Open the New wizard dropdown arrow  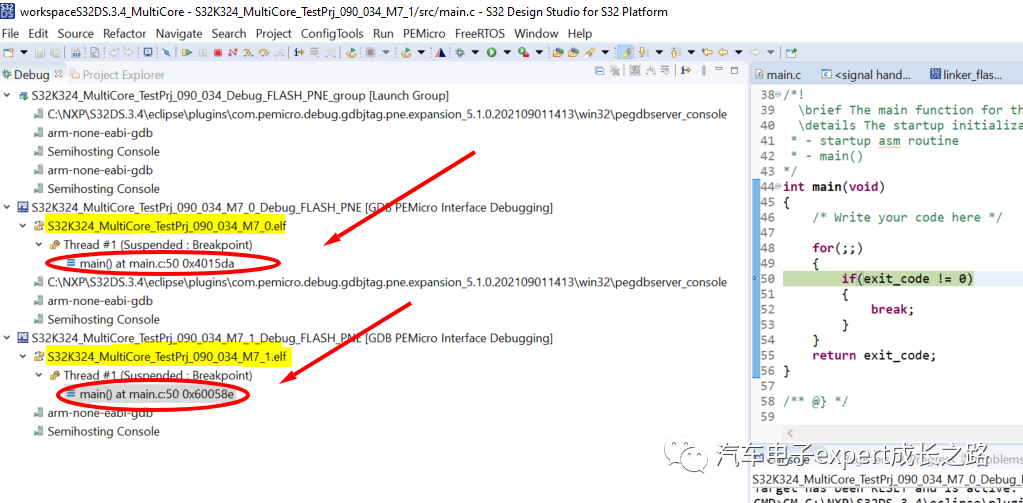pos(23,52)
